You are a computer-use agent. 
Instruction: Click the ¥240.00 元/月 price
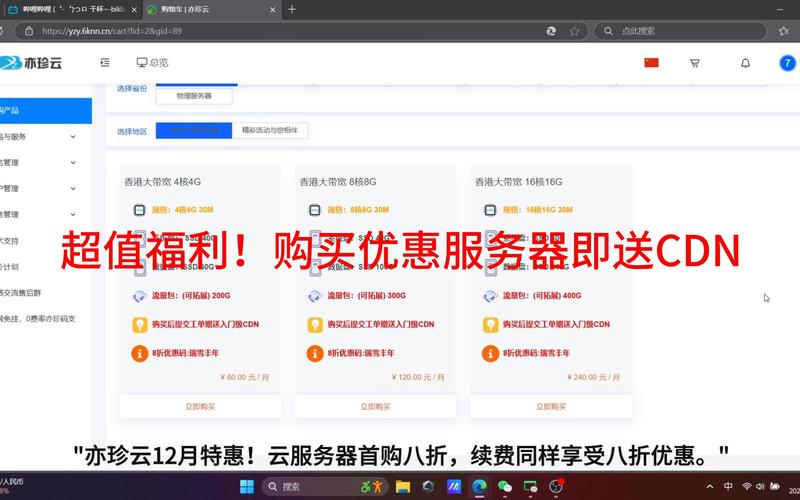point(593,377)
